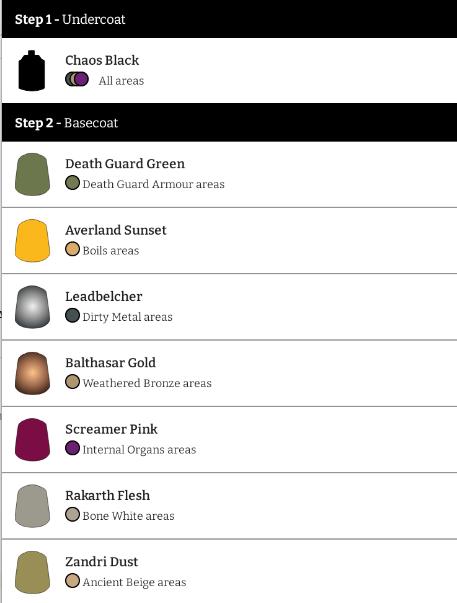Open the Leadbelcher paint title
Viewport: 457px width, 603px height.
103,297
